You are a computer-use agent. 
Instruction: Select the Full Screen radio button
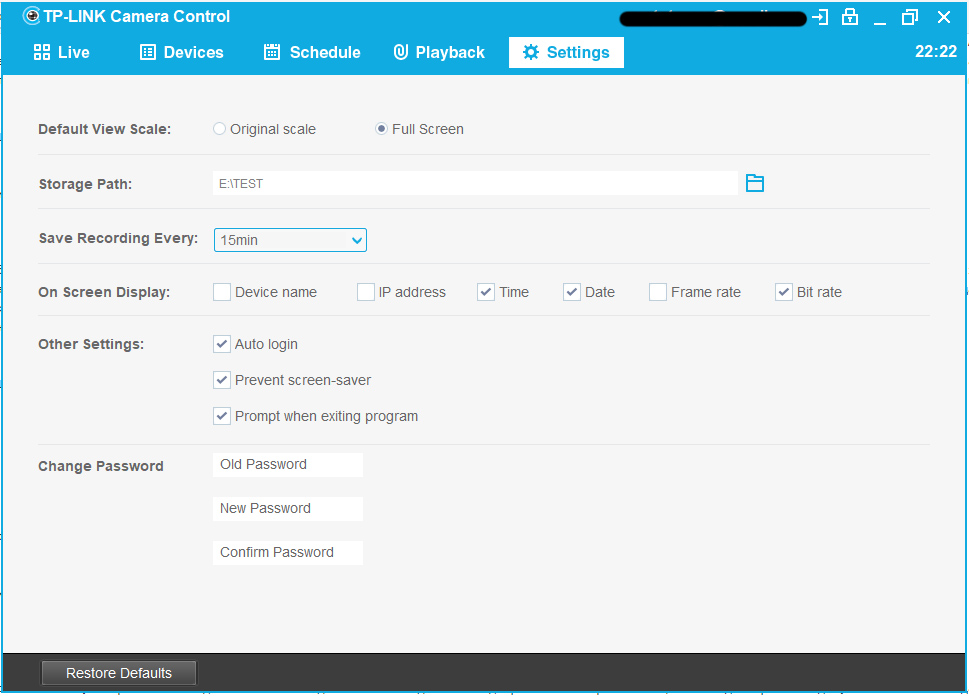point(382,129)
